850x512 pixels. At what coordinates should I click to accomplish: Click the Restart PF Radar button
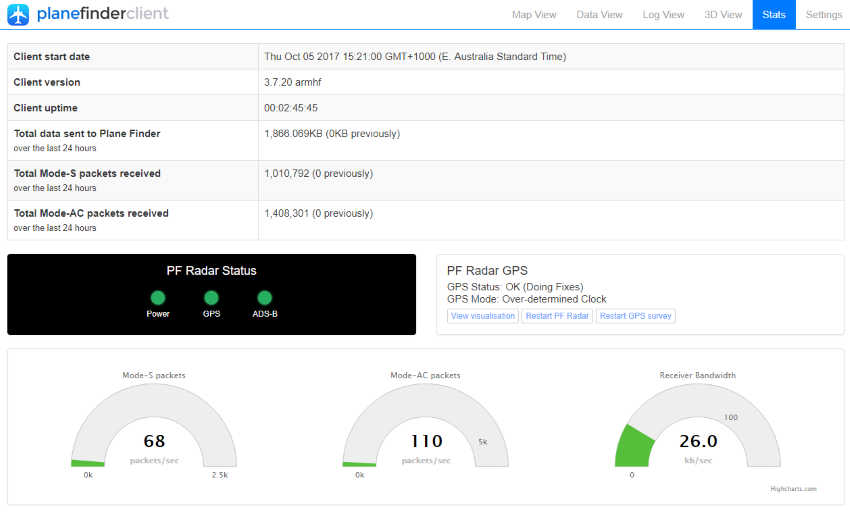[557, 316]
